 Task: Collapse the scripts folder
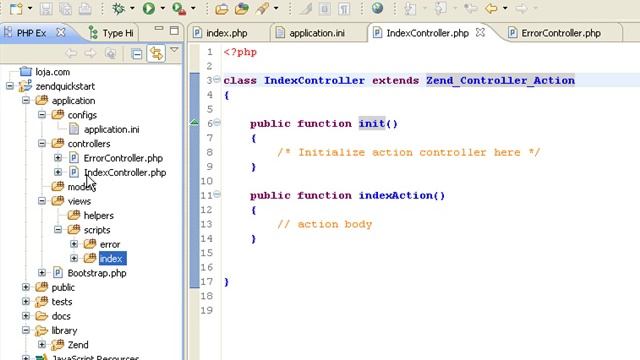(x=58, y=229)
